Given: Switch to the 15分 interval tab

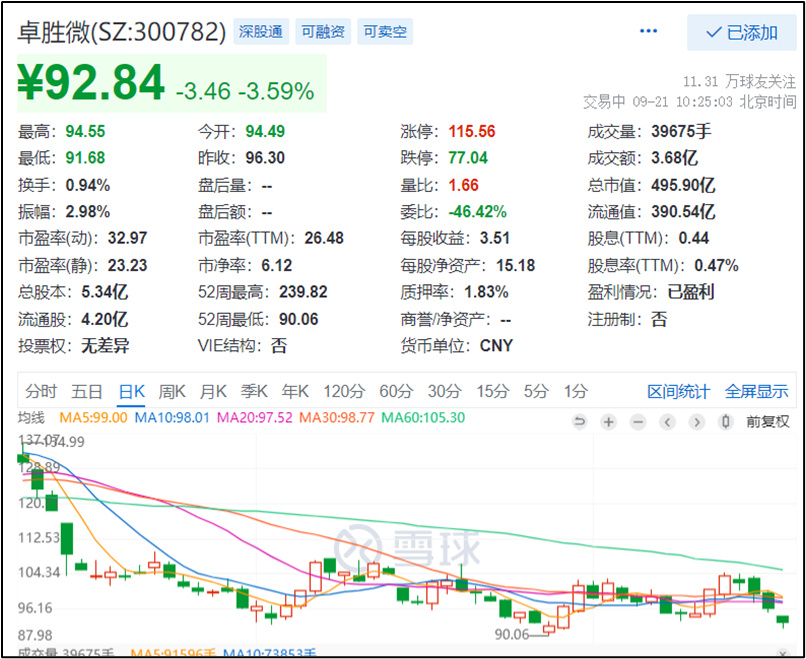Looking at the screenshot, I should click(492, 392).
